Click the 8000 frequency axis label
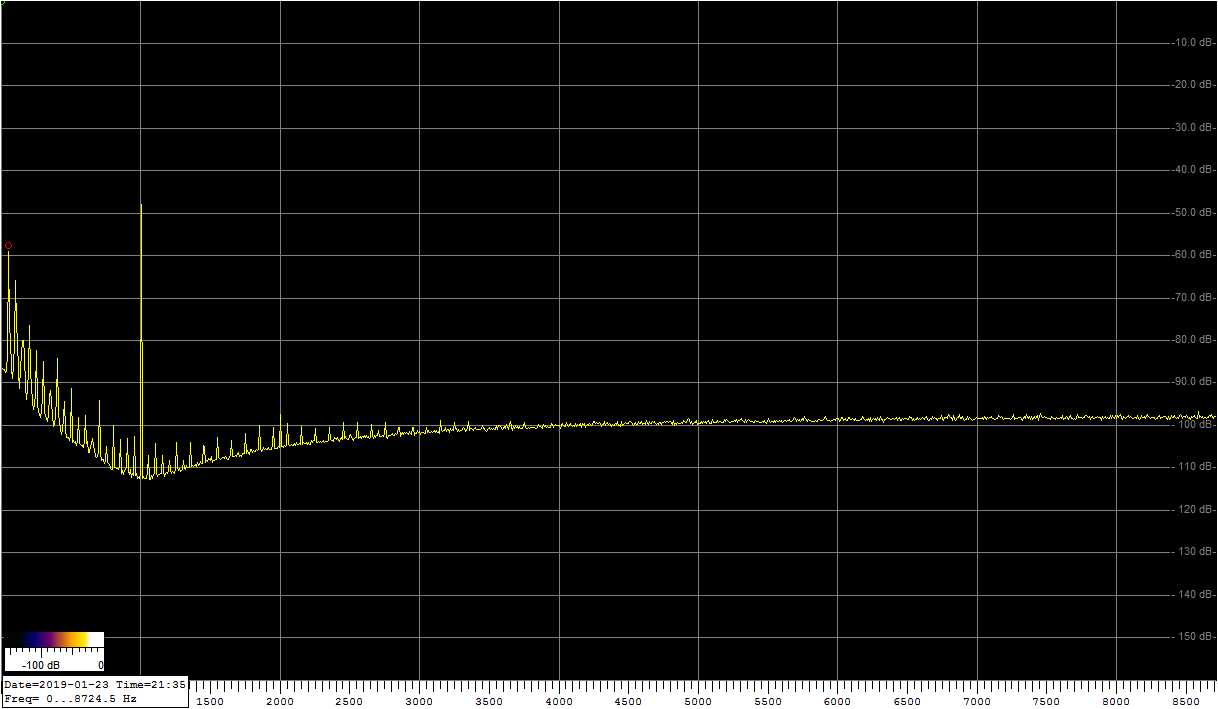Viewport: 1218px width, 709px height. [1116, 702]
